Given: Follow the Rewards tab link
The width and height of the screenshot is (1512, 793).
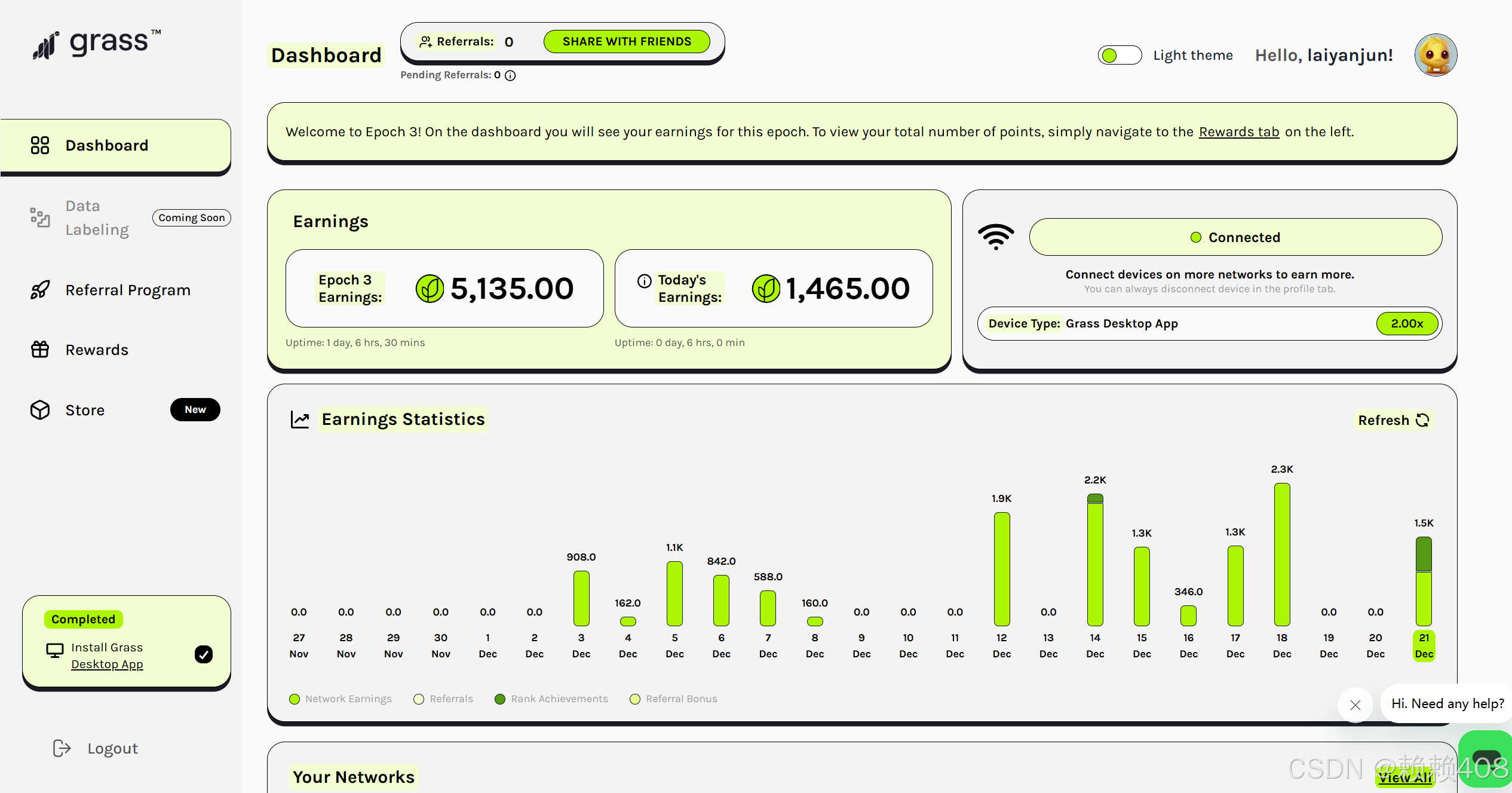Looking at the screenshot, I should (x=1238, y=132).
